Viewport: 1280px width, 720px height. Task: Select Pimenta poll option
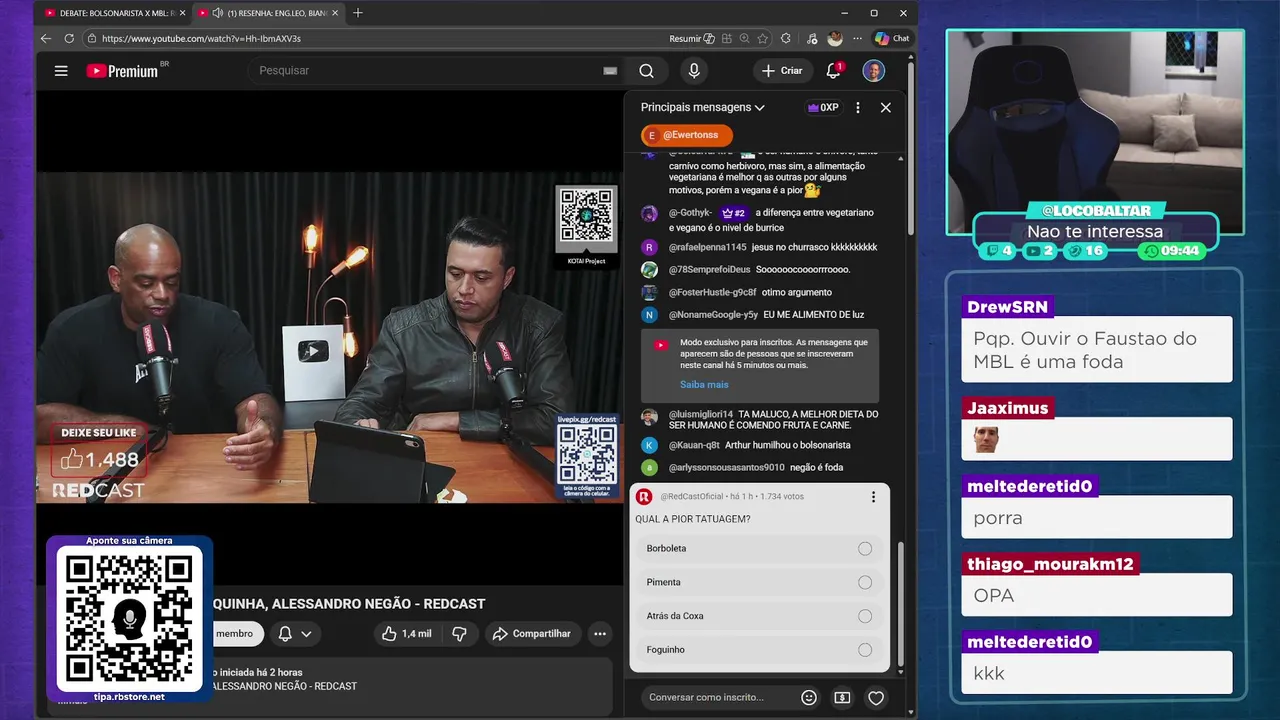[x=760, y=582]
